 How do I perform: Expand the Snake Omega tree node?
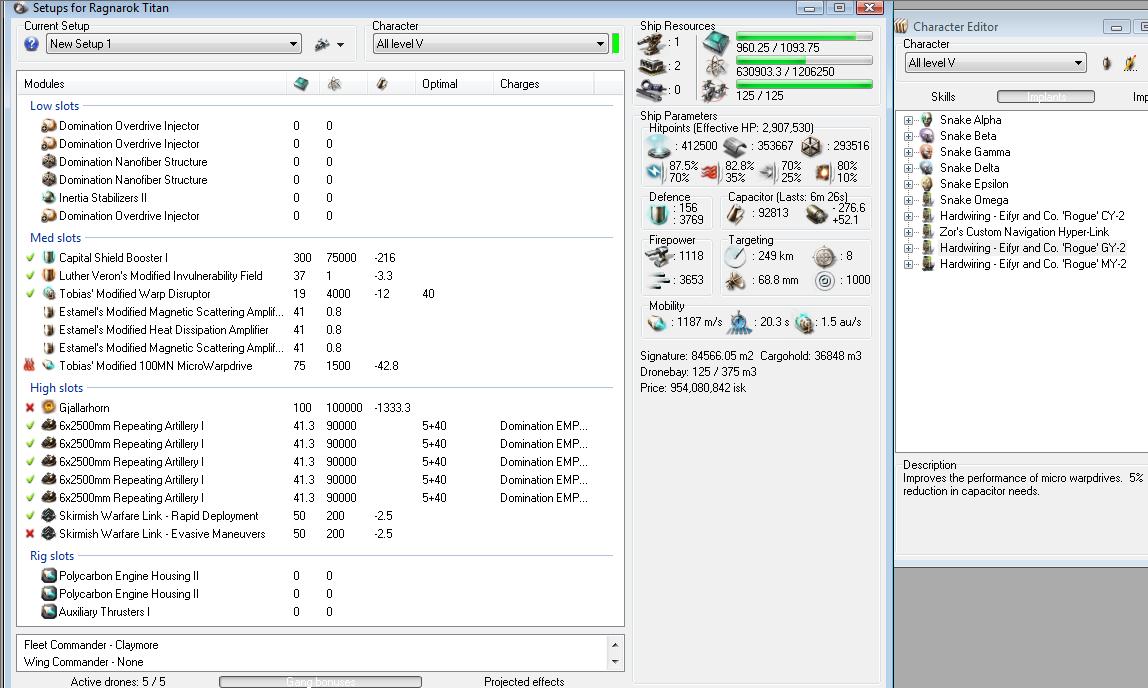[908, 200]
